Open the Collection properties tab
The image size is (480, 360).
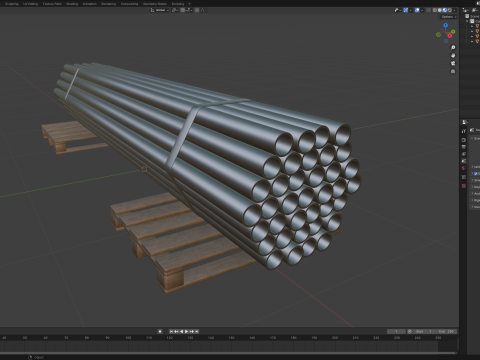tap(464, 177)
